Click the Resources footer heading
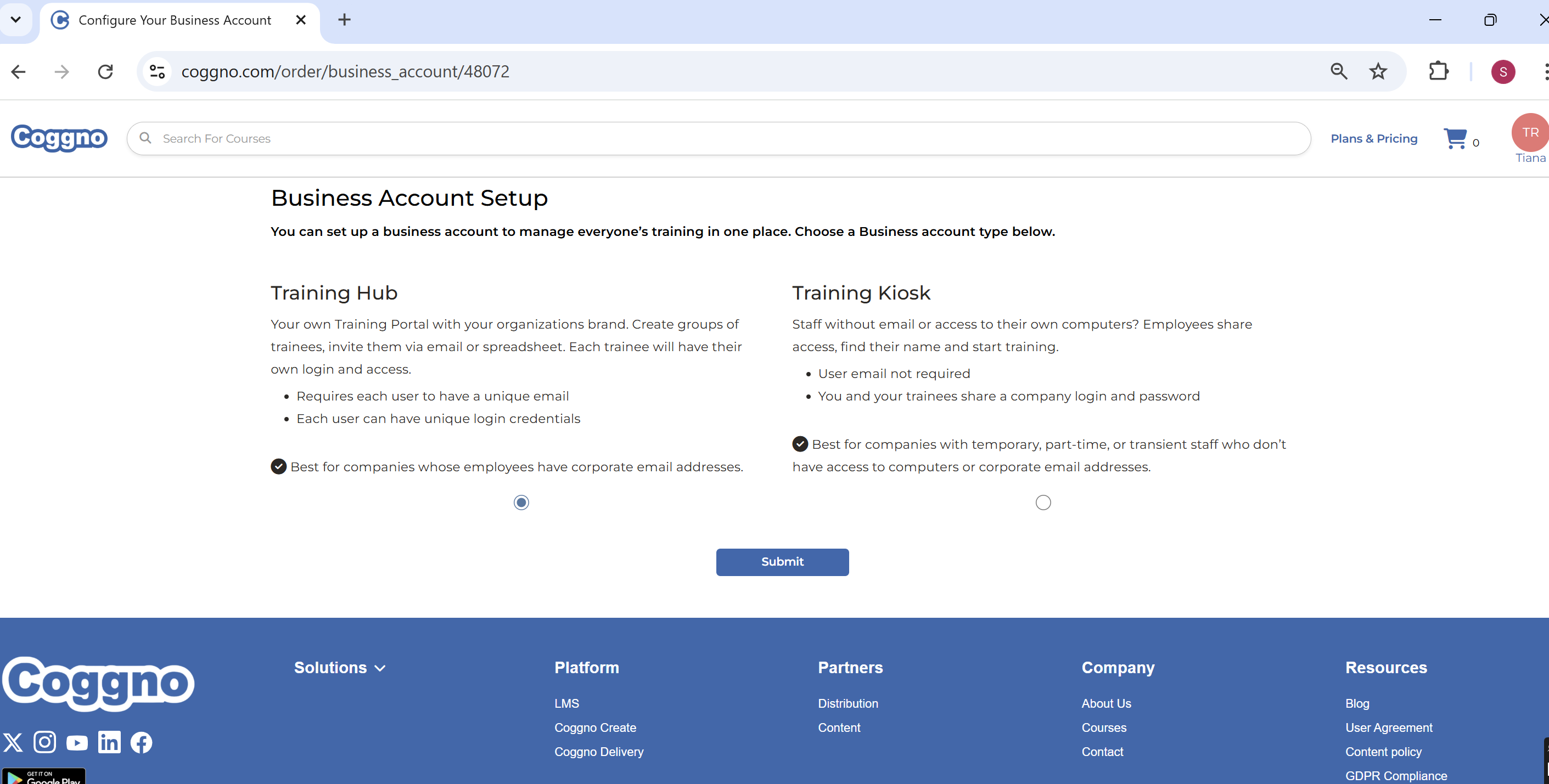Viewport: 1549px width, 784px height. pyautogui.click(x=1386, y=667)
